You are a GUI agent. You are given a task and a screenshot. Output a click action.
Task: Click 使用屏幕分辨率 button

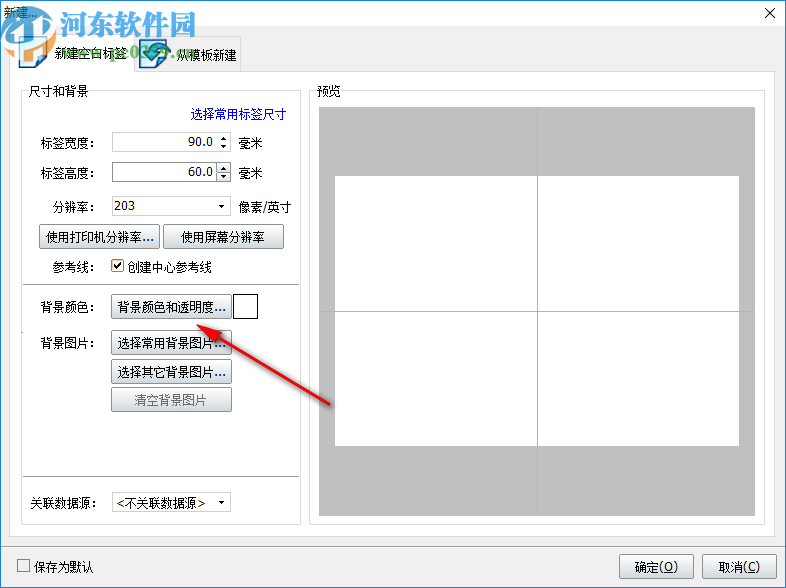pyautogui.click(x=223, y=237)
